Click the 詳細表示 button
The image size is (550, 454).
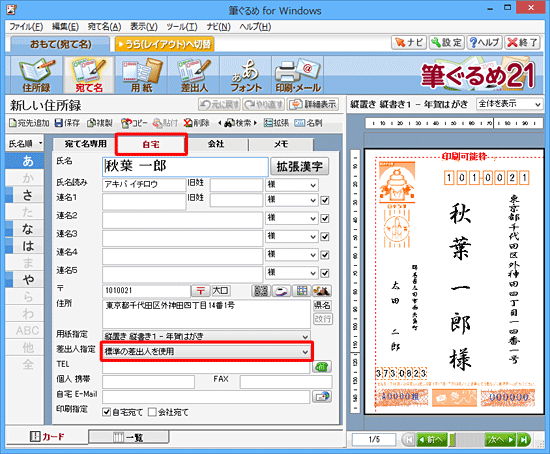click(313, 104)
